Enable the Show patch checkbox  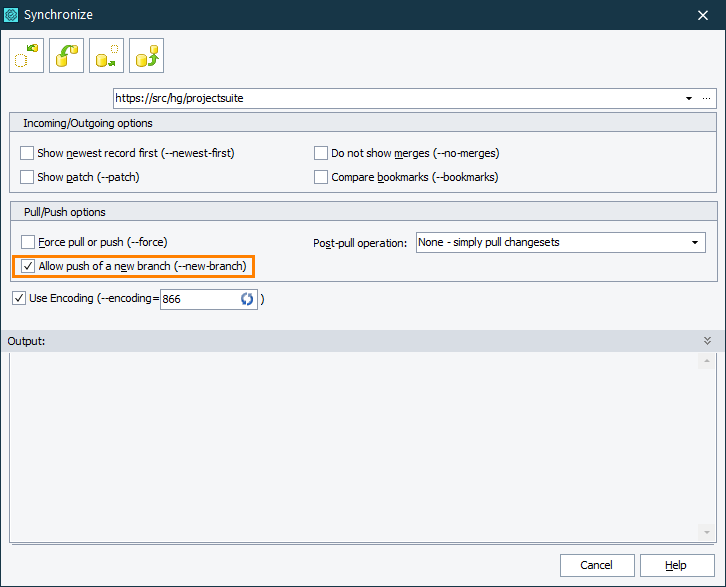28,177
